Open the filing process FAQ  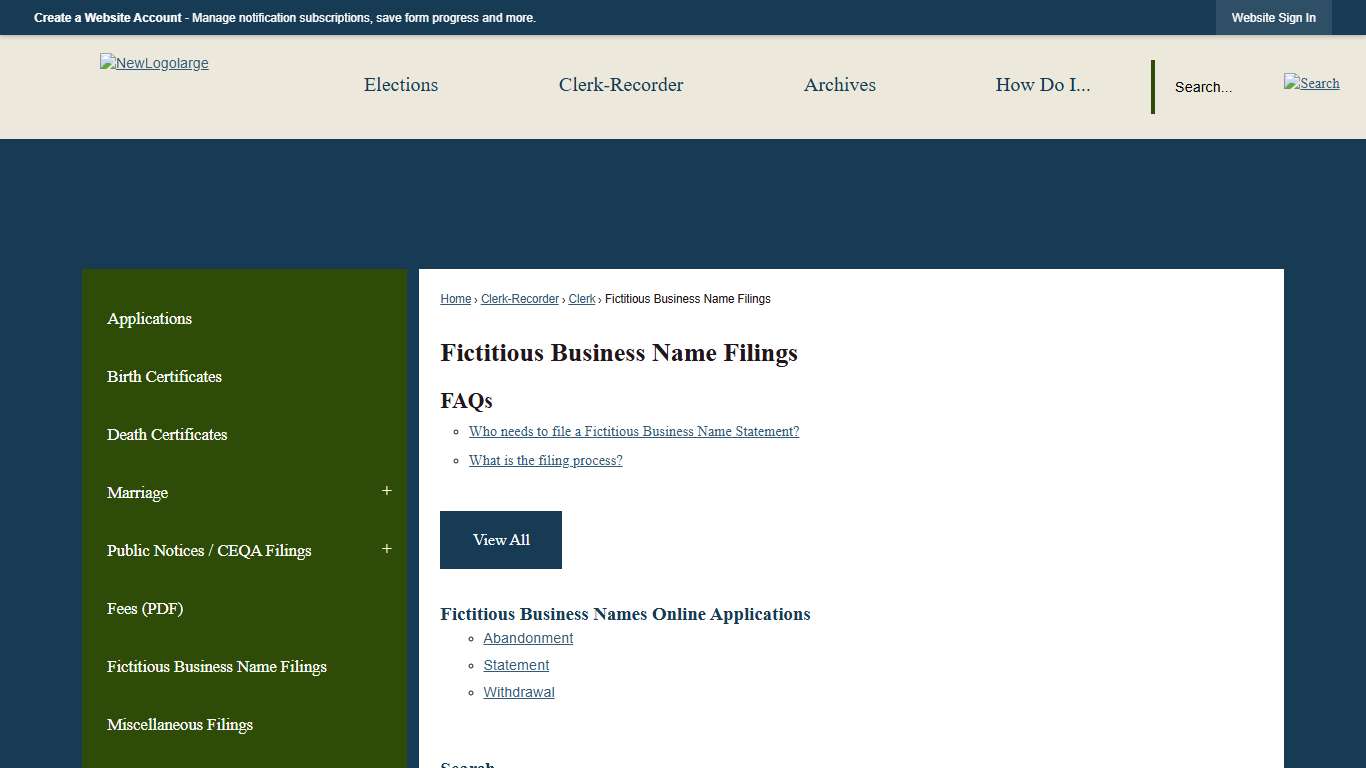[545, 460]
